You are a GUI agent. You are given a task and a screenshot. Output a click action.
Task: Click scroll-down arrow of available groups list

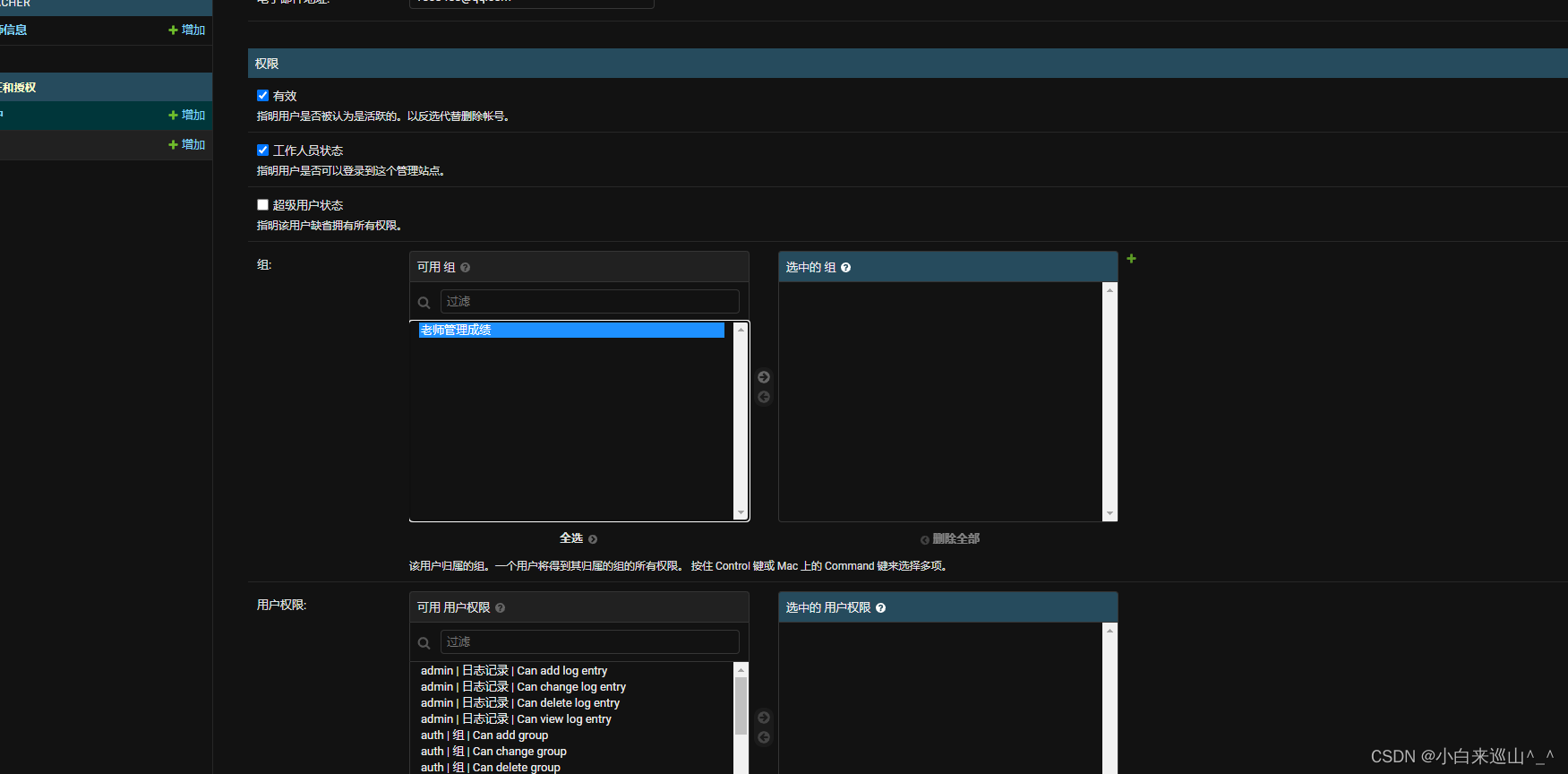[741, 512]
